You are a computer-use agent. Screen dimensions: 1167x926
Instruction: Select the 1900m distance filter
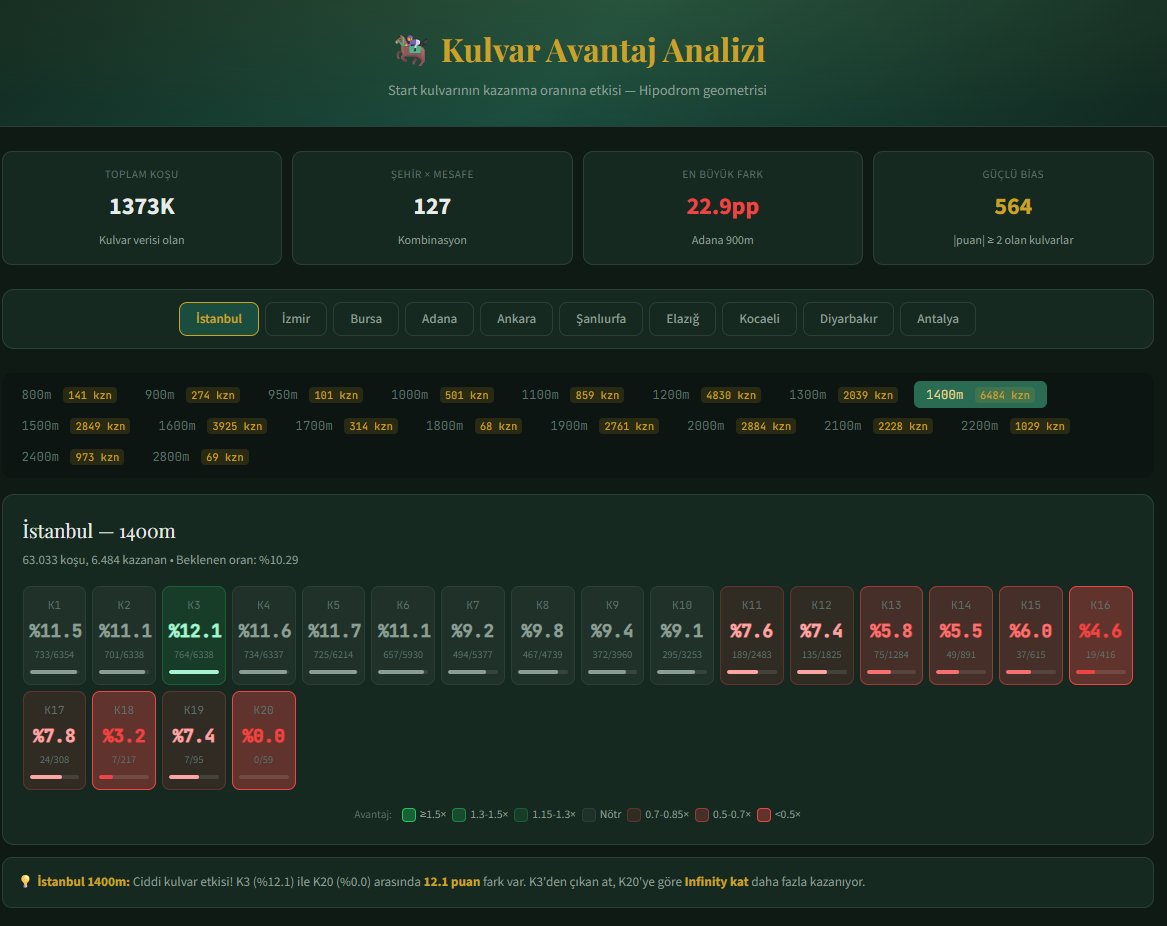604,426
